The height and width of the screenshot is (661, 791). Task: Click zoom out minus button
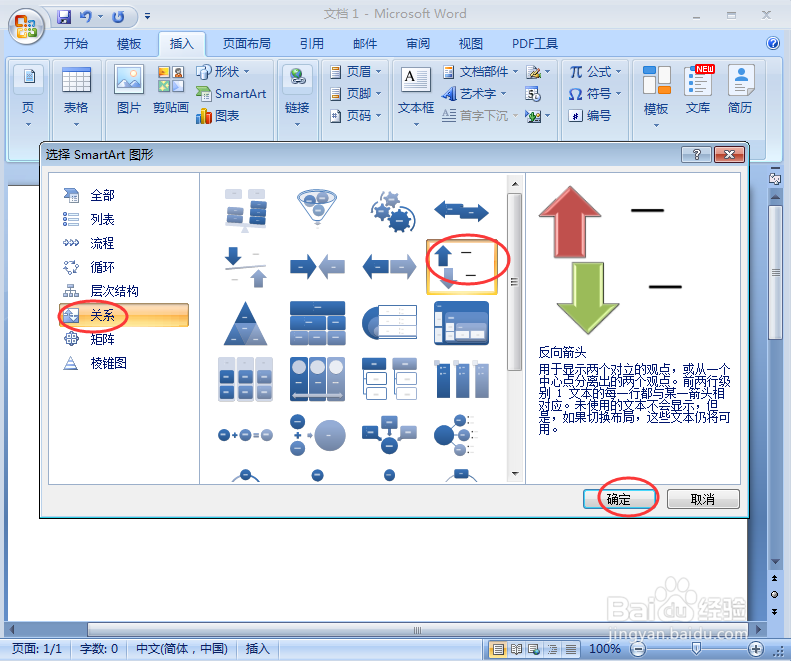coord(638,649)
